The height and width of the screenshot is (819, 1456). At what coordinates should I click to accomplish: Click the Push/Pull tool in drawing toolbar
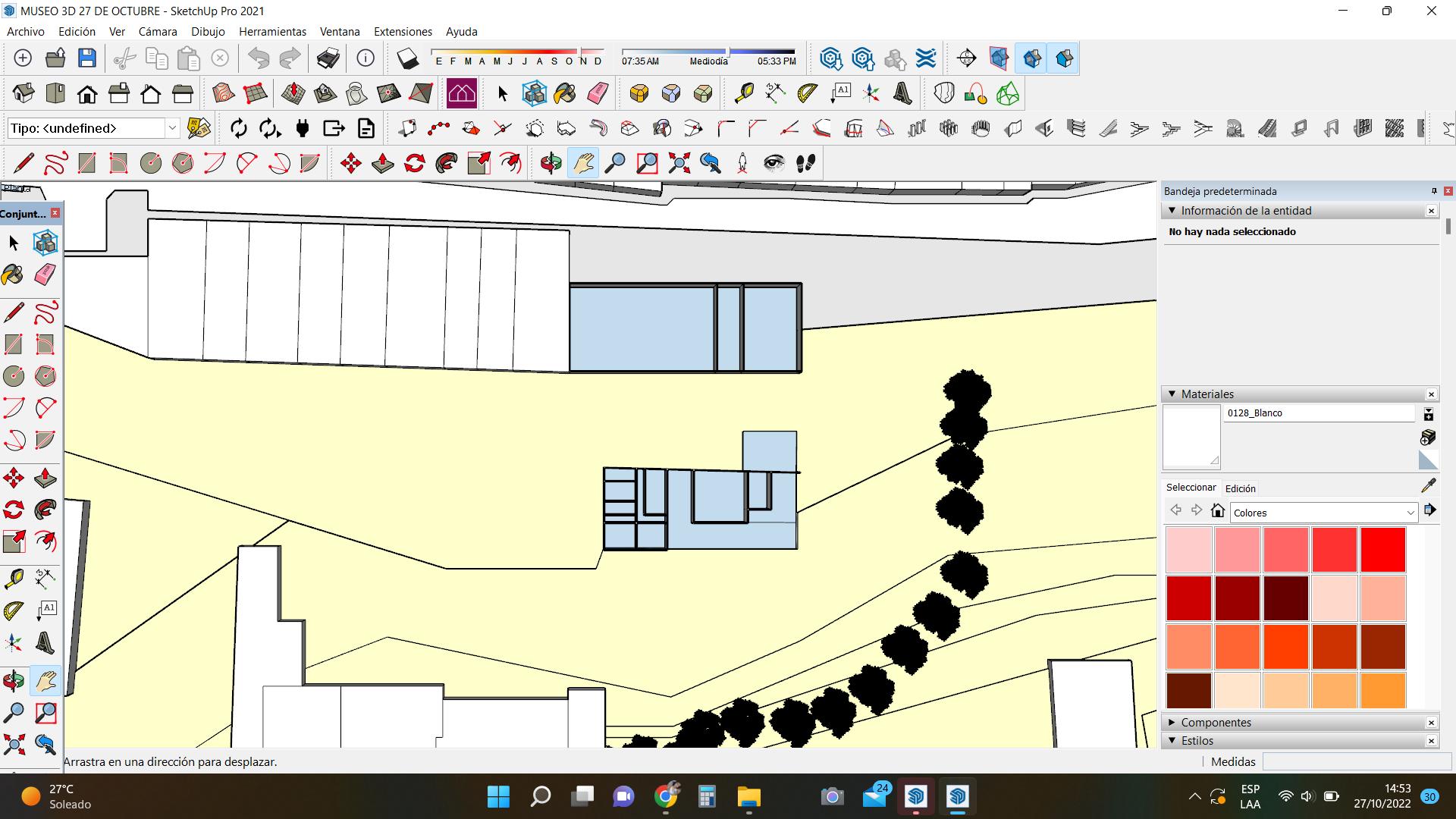click(382, 163)
